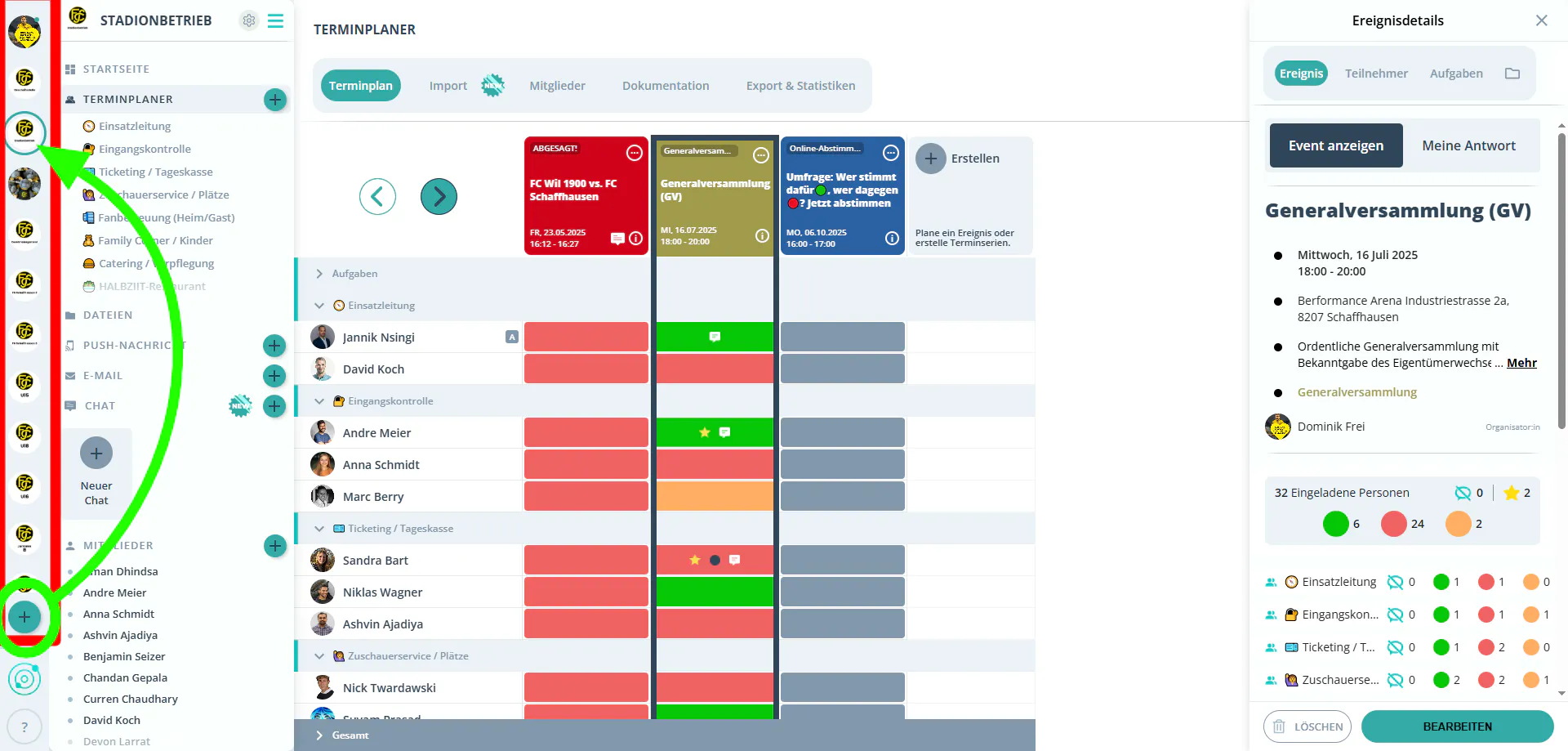Screen dimensions: 1568x751
Task: Collapse the Einsatzleitung group
Action: pyautogui.click(x=319, y=306)
